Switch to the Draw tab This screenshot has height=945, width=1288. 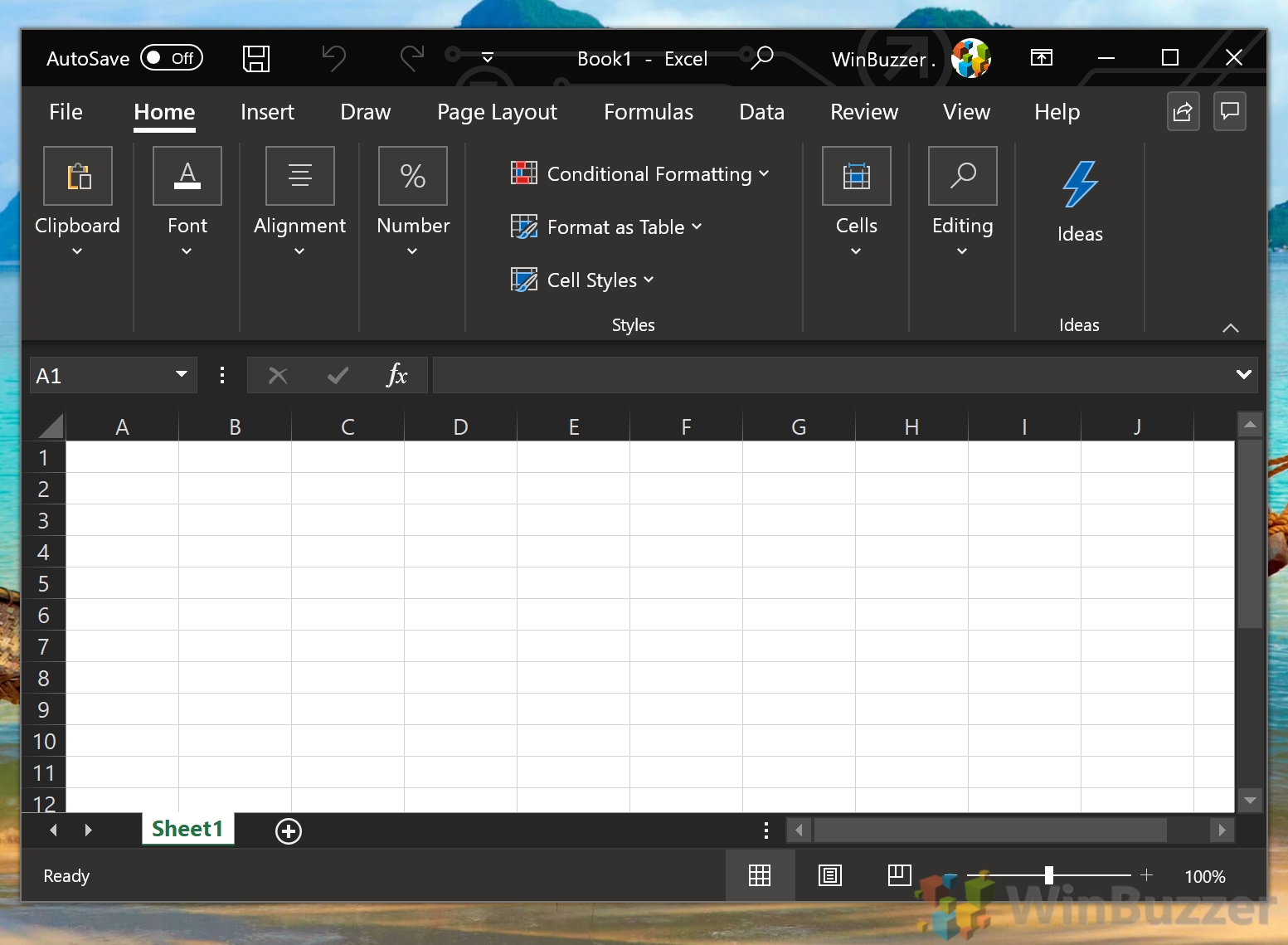pyautogui.click(x=365, y=112)
